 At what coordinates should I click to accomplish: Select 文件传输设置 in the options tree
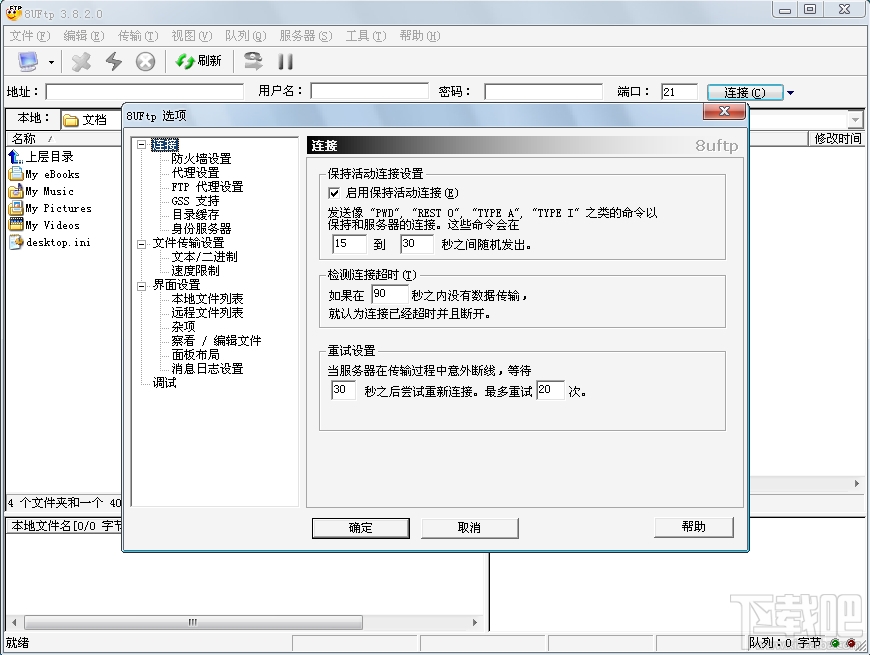(x=188, y=243)
